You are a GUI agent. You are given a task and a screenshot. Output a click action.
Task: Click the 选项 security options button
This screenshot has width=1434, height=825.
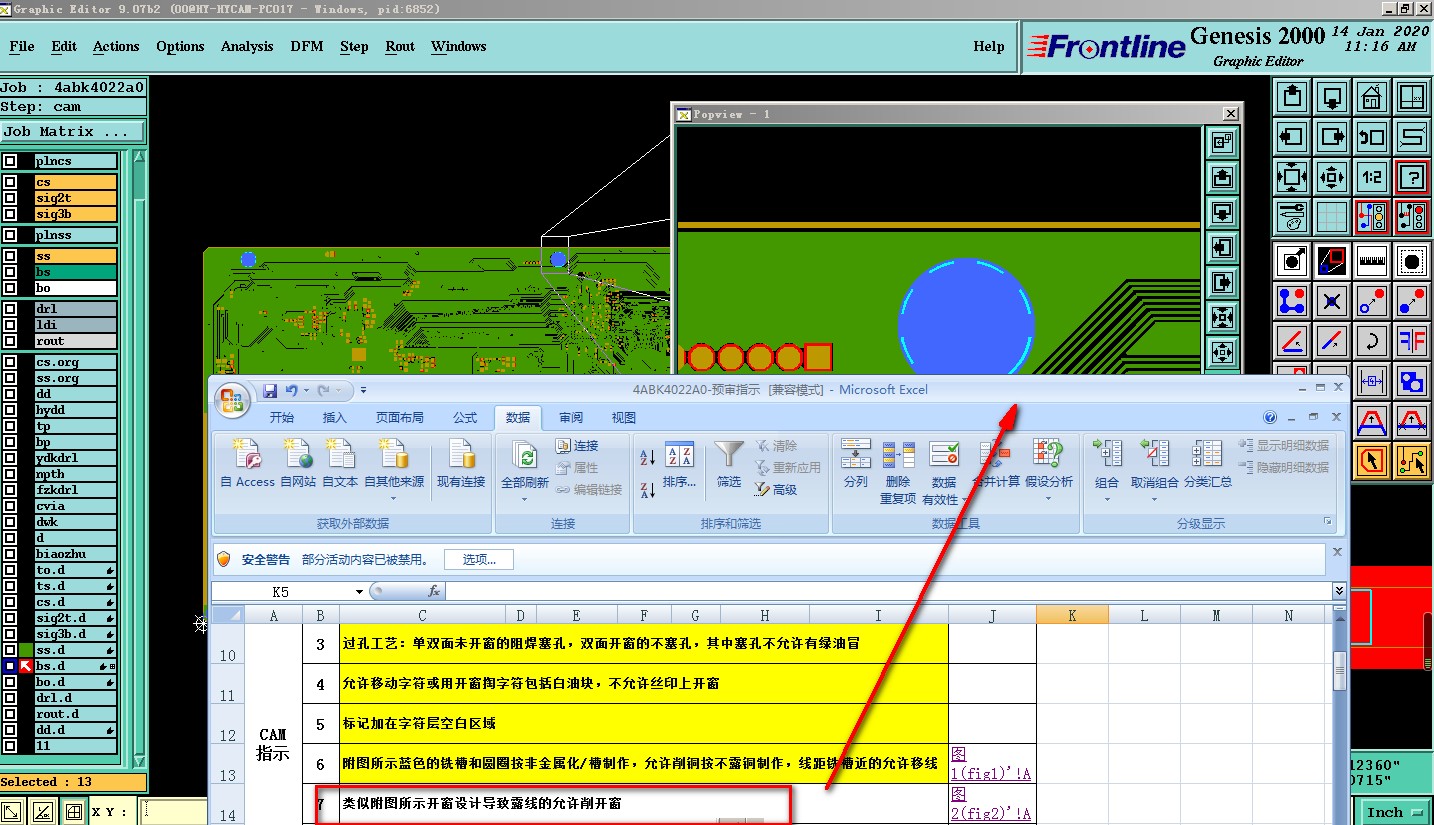coord(479,559)
